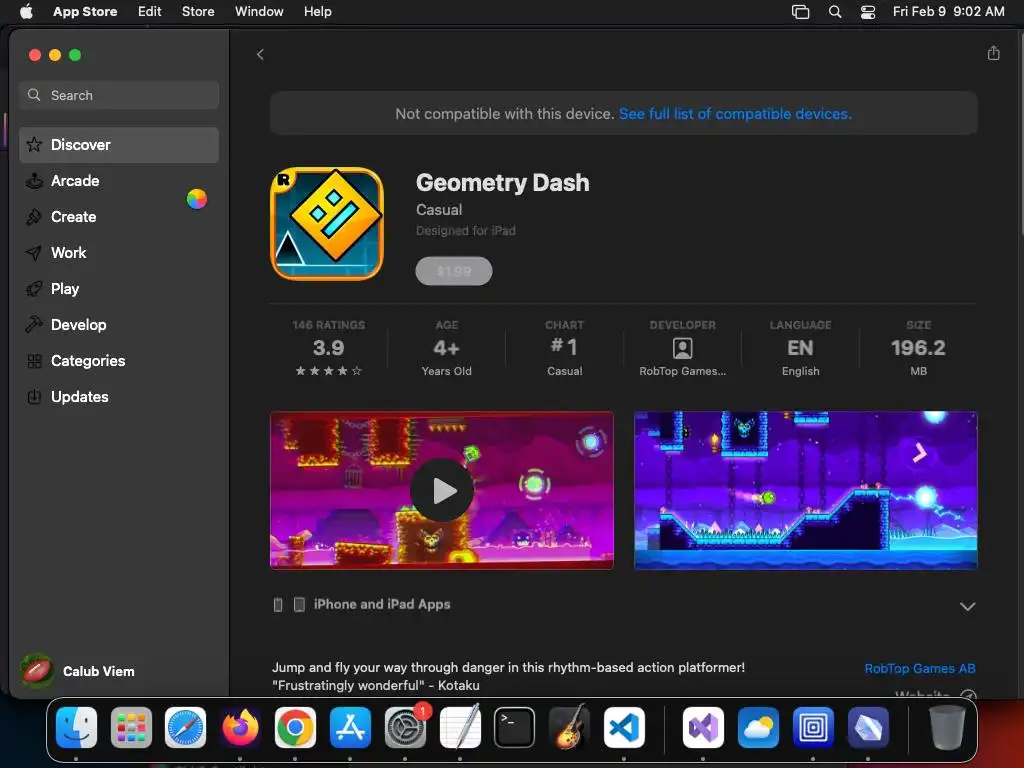The width and height of the screenshot is (1024, 768).
Task: Open the Edit menu
Action: tap(150, 11)
